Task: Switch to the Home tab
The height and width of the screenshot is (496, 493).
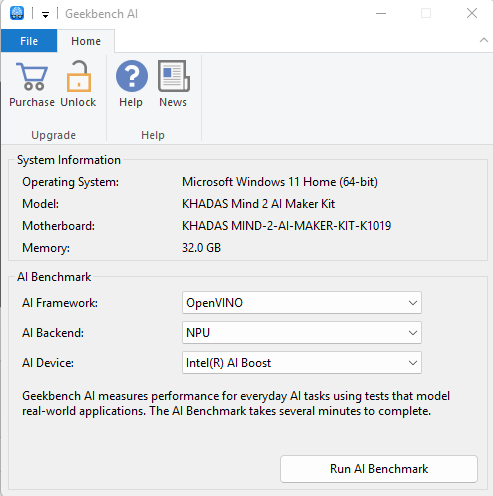Action: click(86, 41)
